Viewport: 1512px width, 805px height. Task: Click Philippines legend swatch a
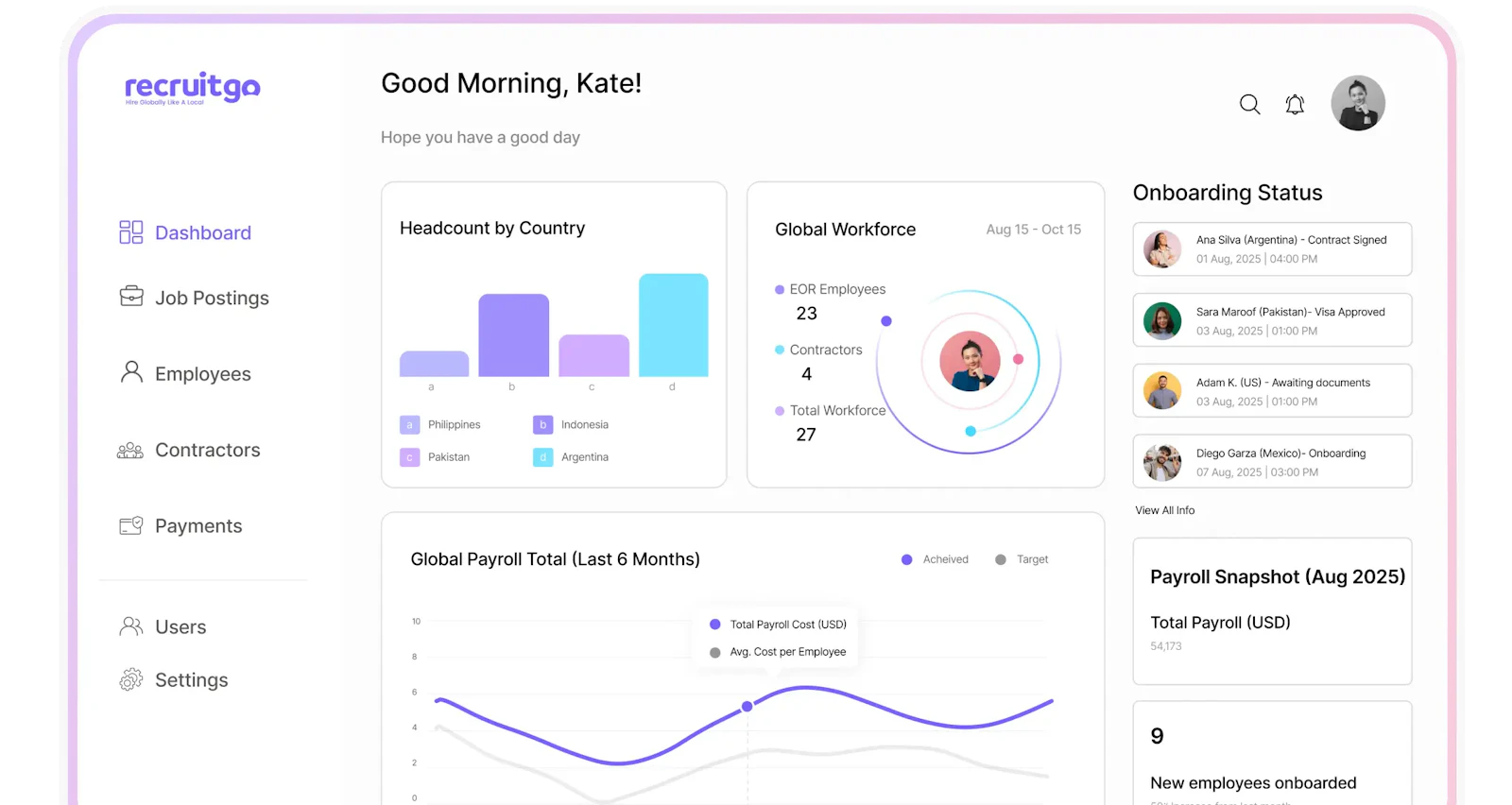(x=409, y=425)
